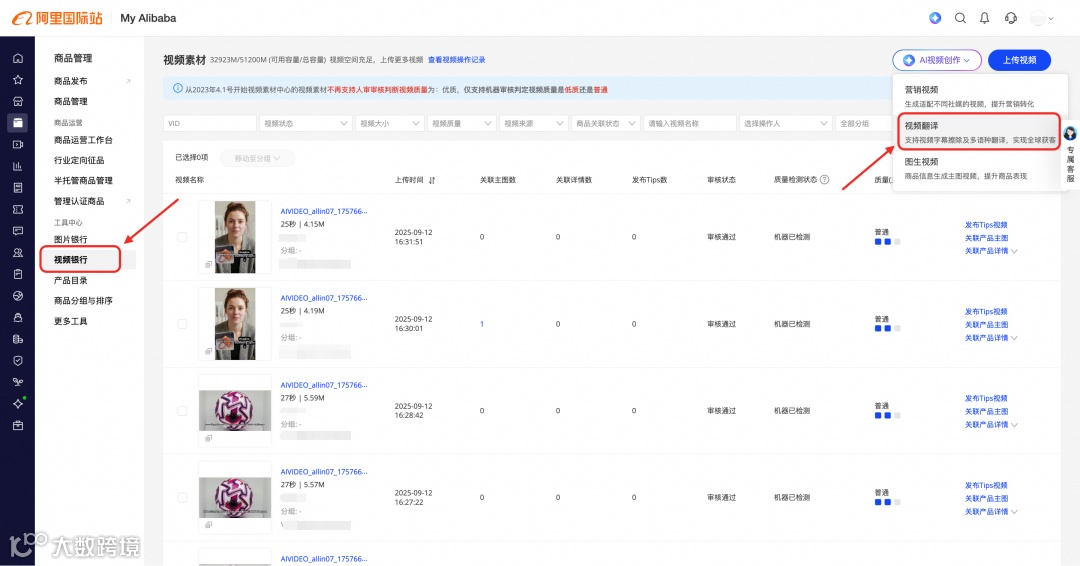Open the 选择操作人 dropdown

click(785, 123)
